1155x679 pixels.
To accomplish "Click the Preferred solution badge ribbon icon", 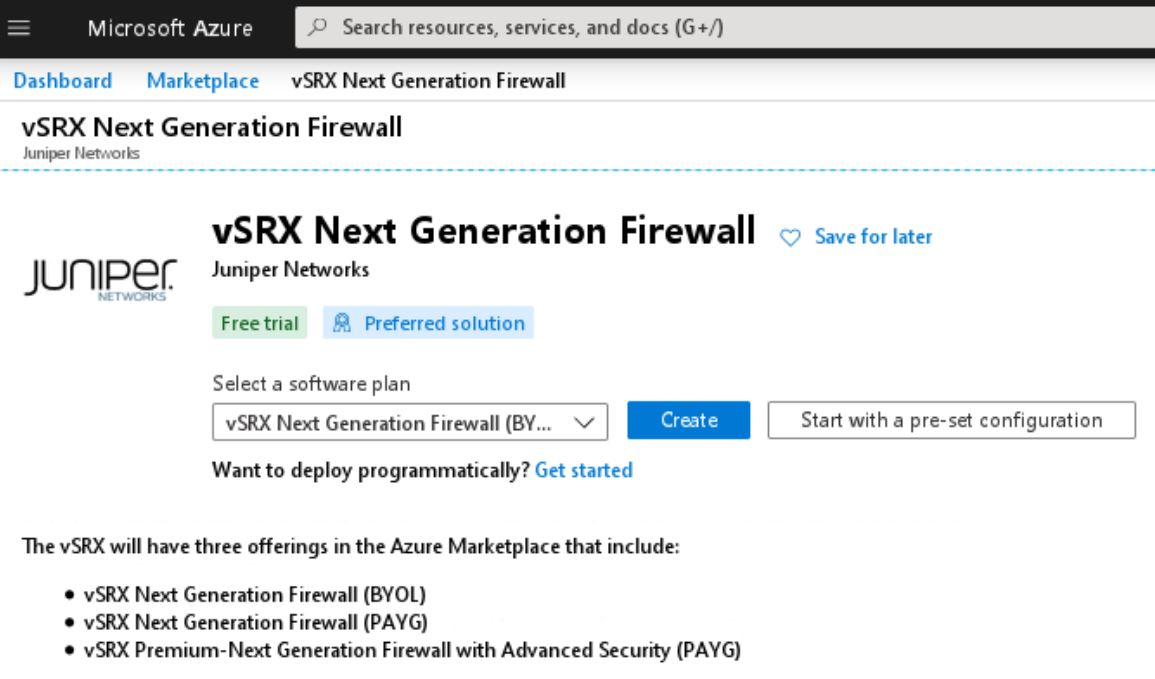I will (342, 323).
